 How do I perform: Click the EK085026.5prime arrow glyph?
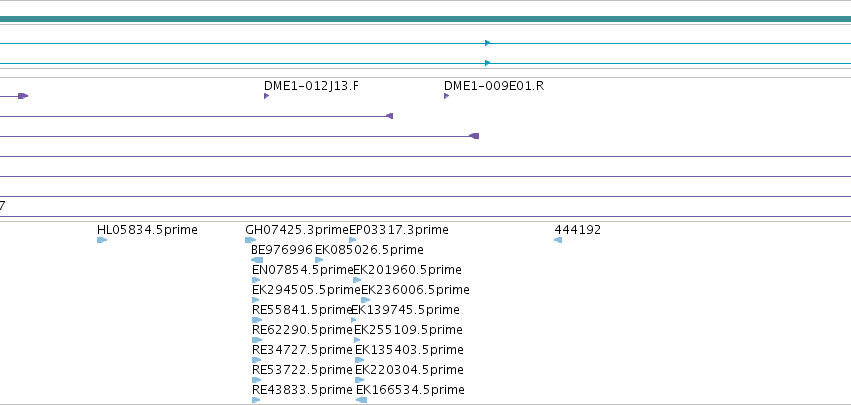[x=319, y=260]
